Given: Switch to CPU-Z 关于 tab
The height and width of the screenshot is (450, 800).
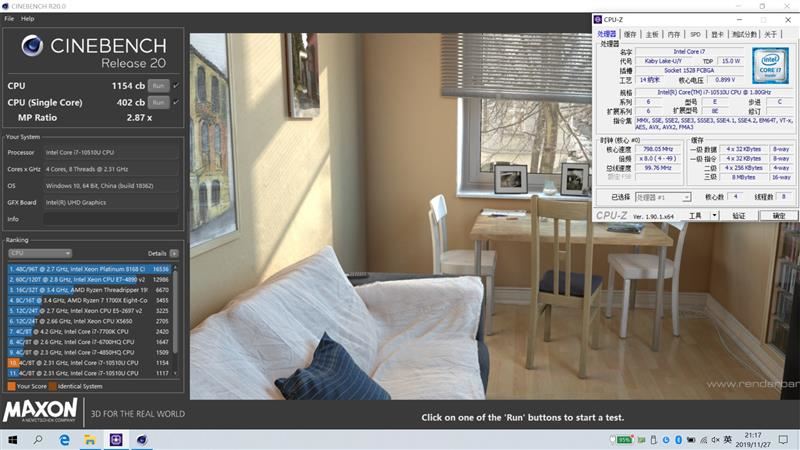Looking at the screenshot, I should (x=770, y=34).
